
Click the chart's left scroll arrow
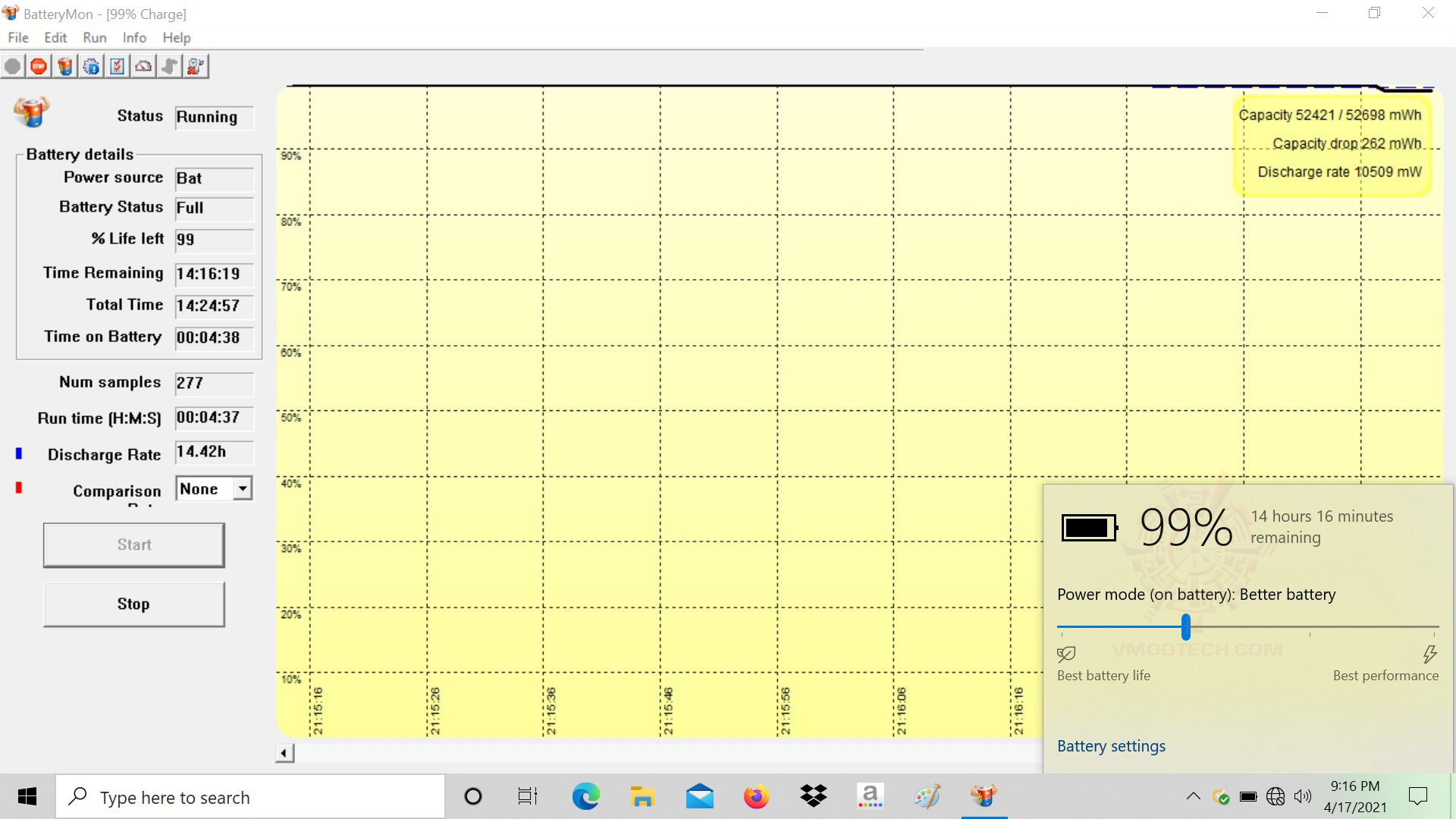284,753
